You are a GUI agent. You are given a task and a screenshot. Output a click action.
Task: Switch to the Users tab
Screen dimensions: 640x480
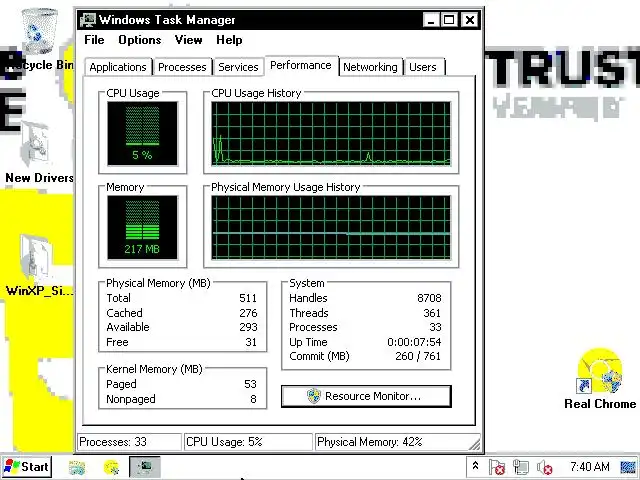tap(423, 67)
